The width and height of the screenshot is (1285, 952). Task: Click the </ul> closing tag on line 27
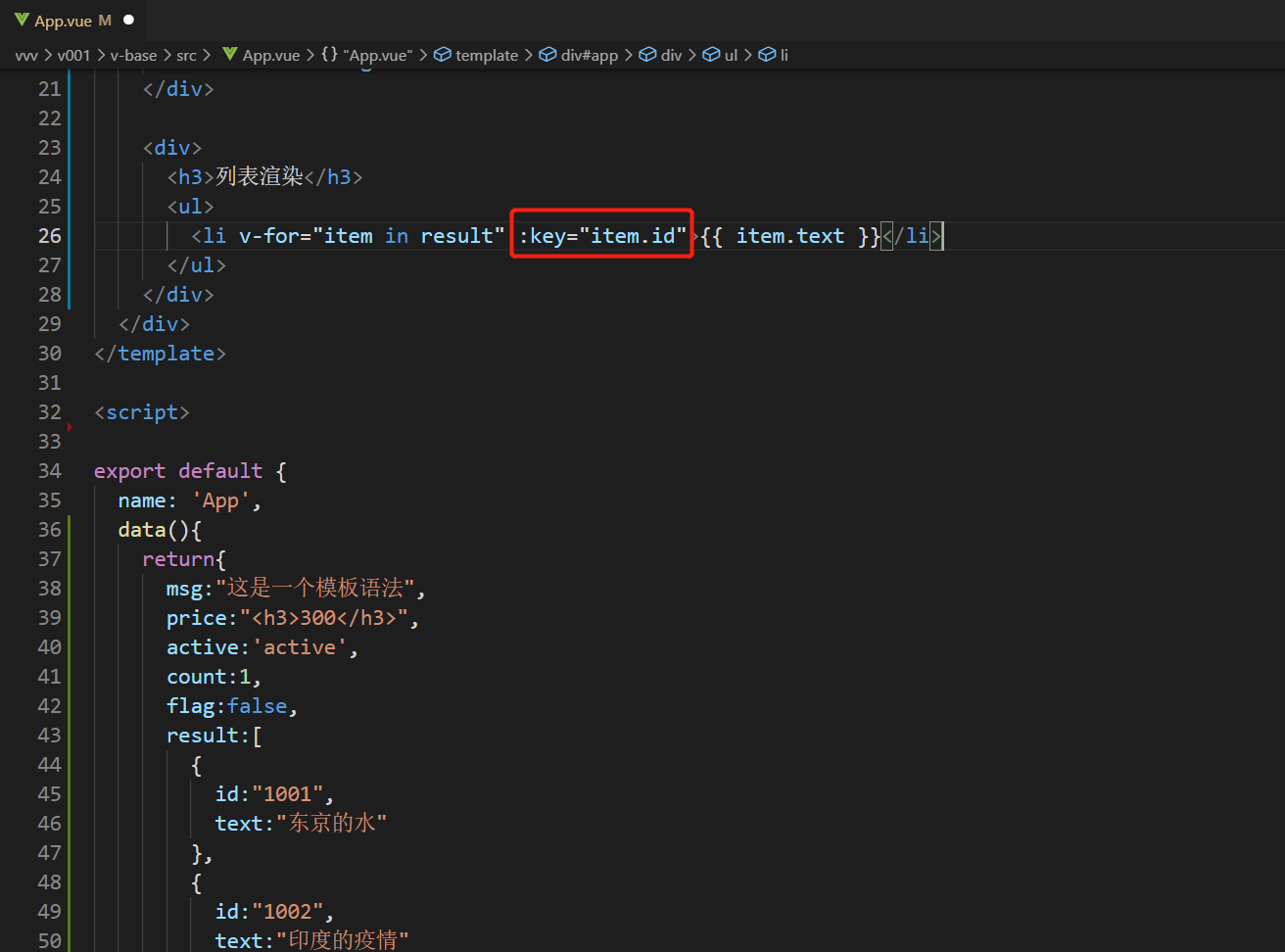click(x=196, y=265)
